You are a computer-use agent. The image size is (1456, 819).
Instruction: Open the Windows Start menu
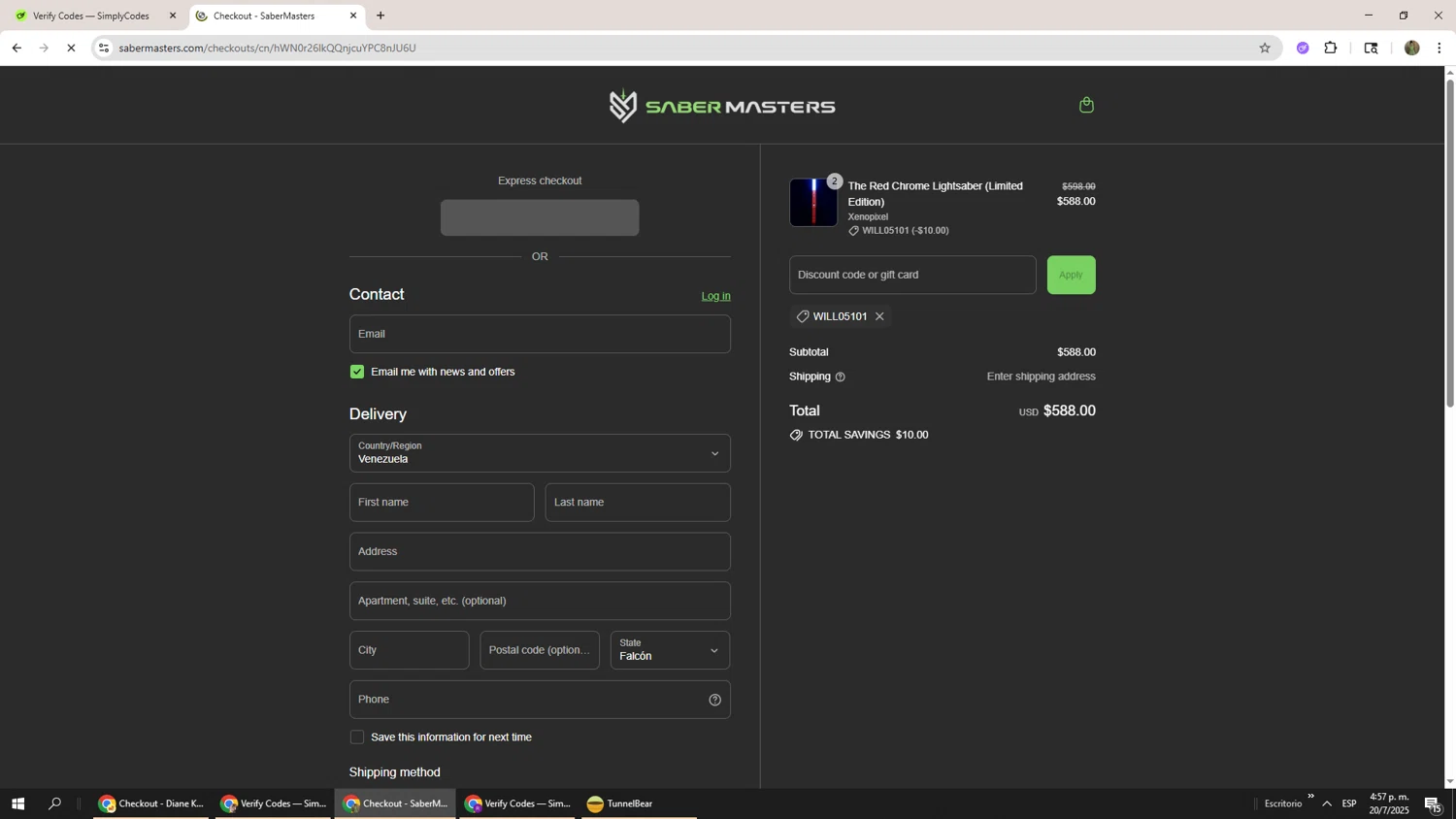(17, 803)
